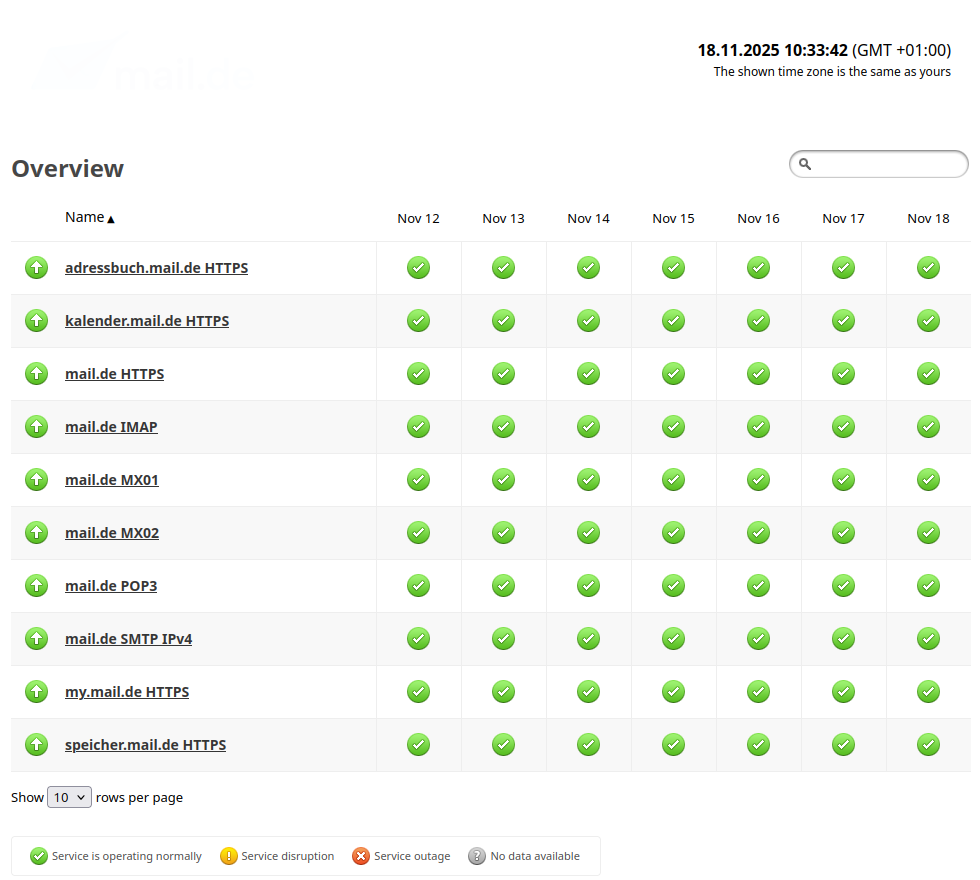Click Nov 16 status check for mail.de MX01
980x880 pixels.
(758, 480)
